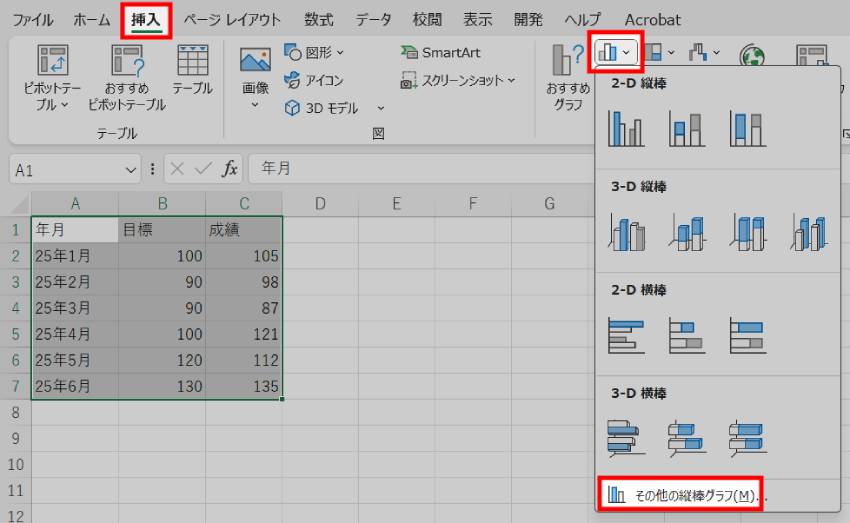850x523 pixels.
Task: Select 2-D 100% stacked column chart
Action: (748, 128)
